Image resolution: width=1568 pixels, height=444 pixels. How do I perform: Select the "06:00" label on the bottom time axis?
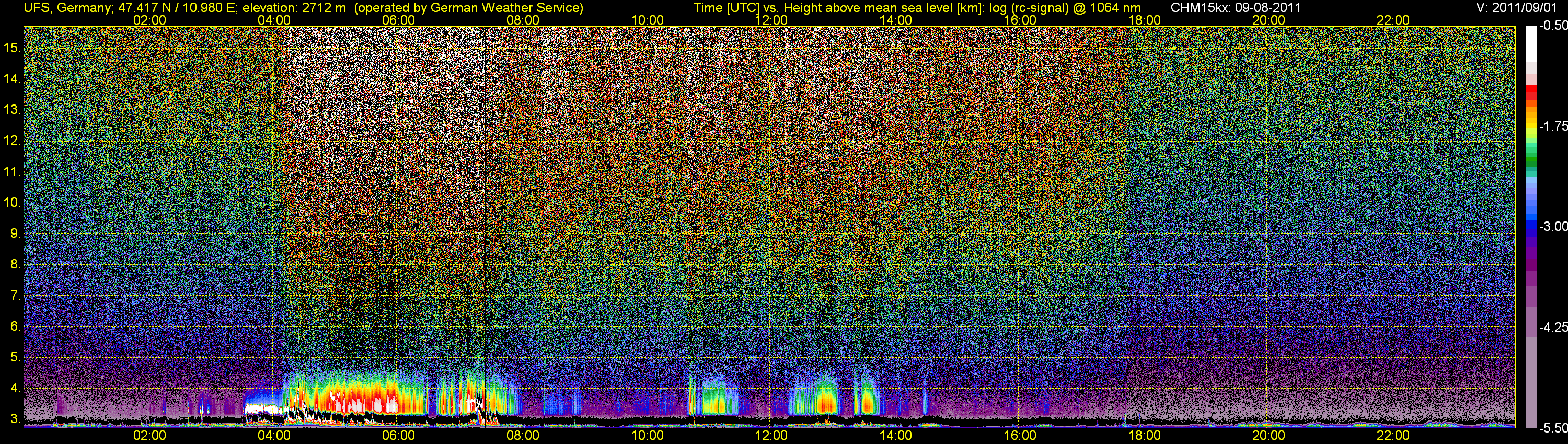pyautogui.click(x=398, y=436)
